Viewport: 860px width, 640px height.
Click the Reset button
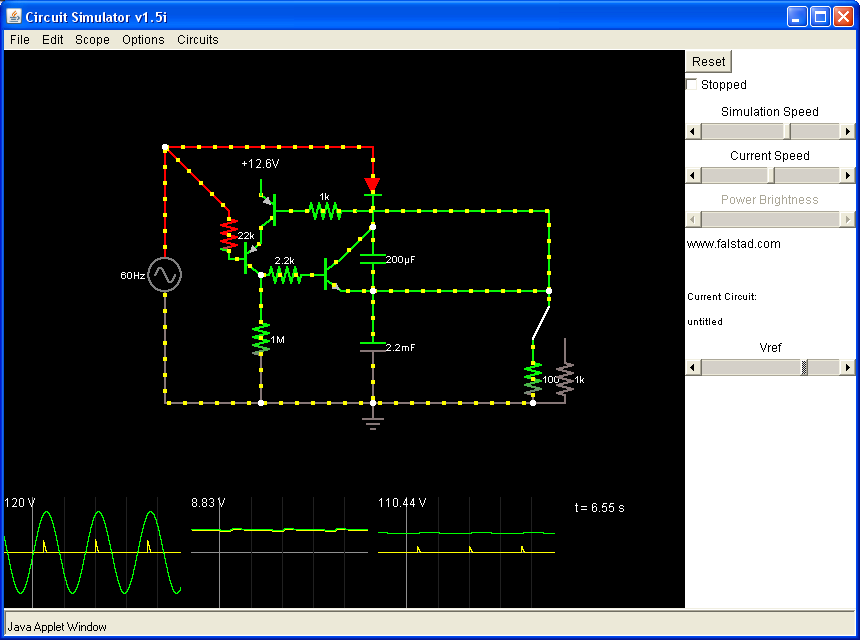coord(708,61)
